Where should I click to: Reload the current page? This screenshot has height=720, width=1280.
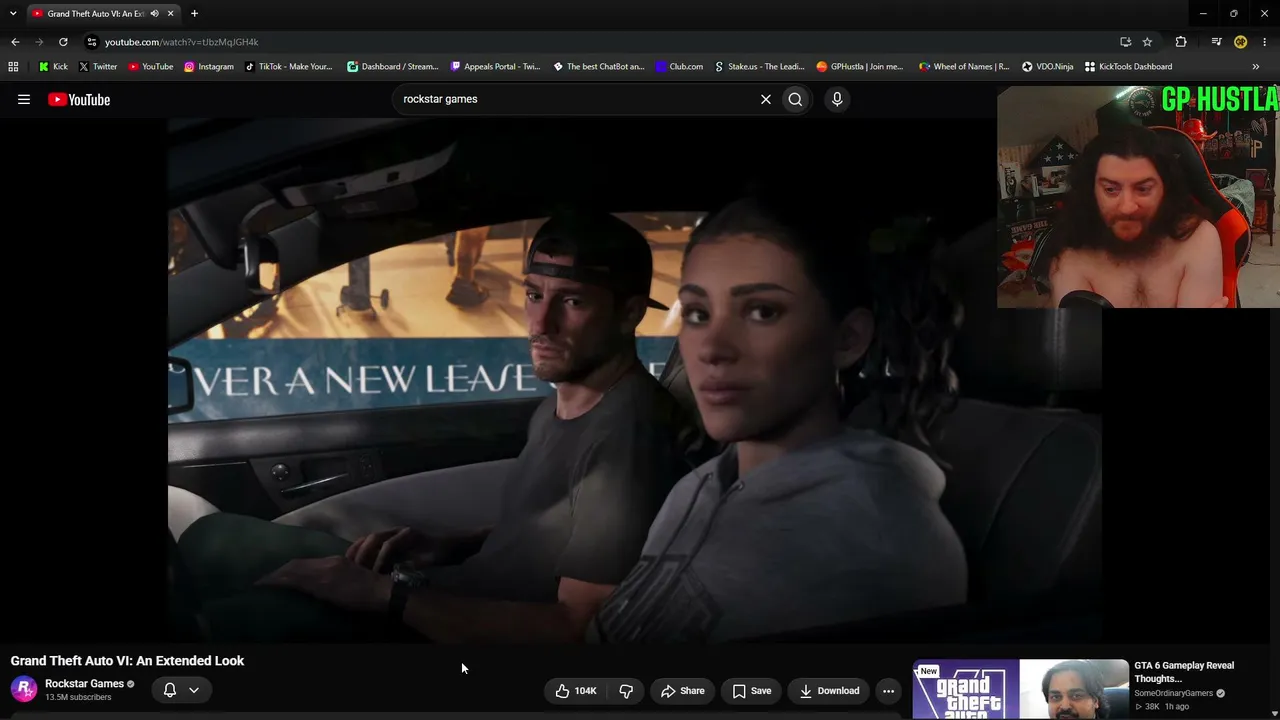pos(63,42)
